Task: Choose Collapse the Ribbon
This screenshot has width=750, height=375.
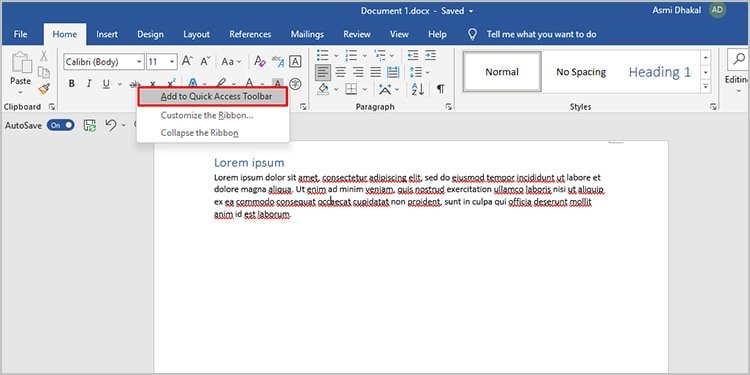Action: click(213, 133)
